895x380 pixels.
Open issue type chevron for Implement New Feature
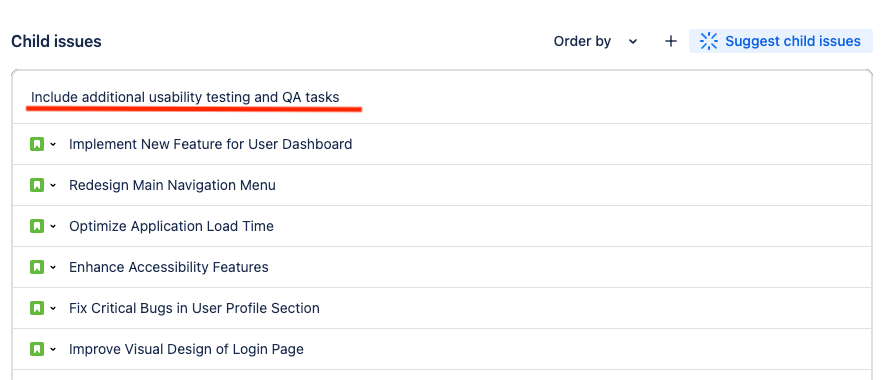53,144
